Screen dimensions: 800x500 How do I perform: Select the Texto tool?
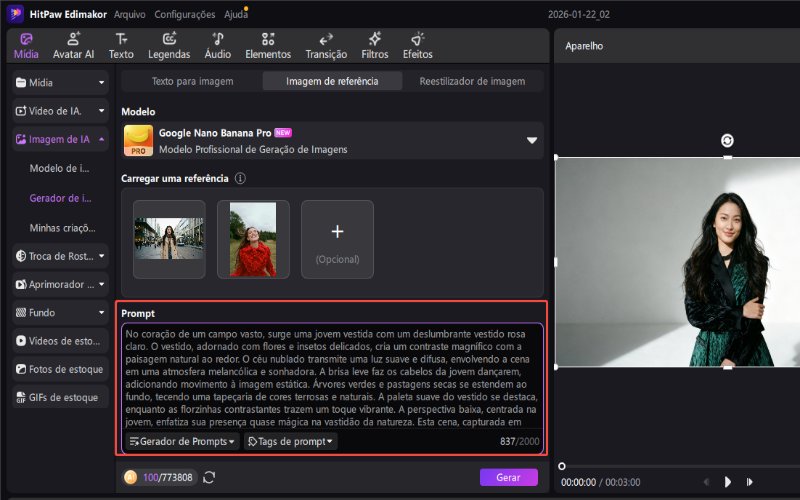coord(121,46)
